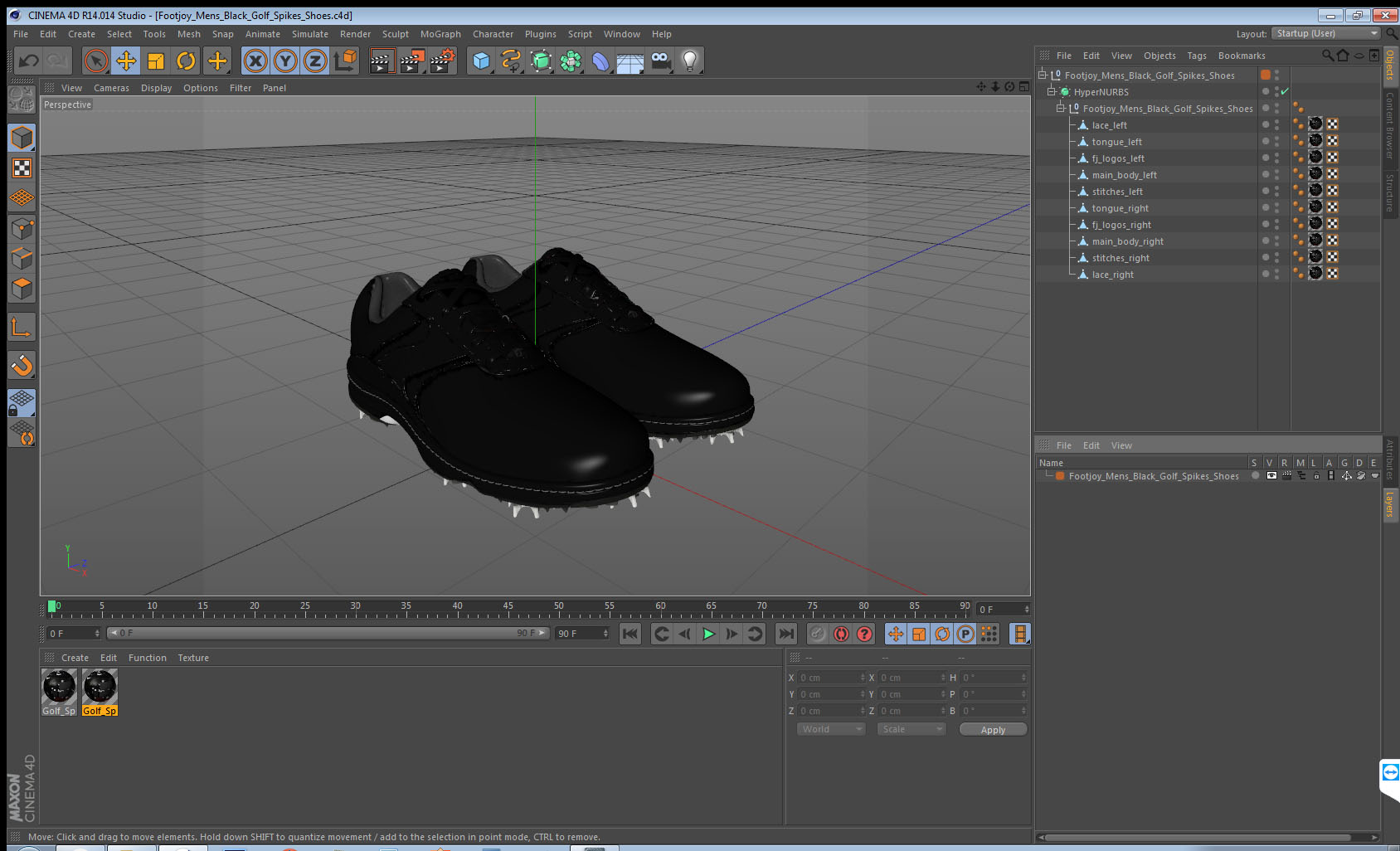Go to end of animation

[785, 634]
